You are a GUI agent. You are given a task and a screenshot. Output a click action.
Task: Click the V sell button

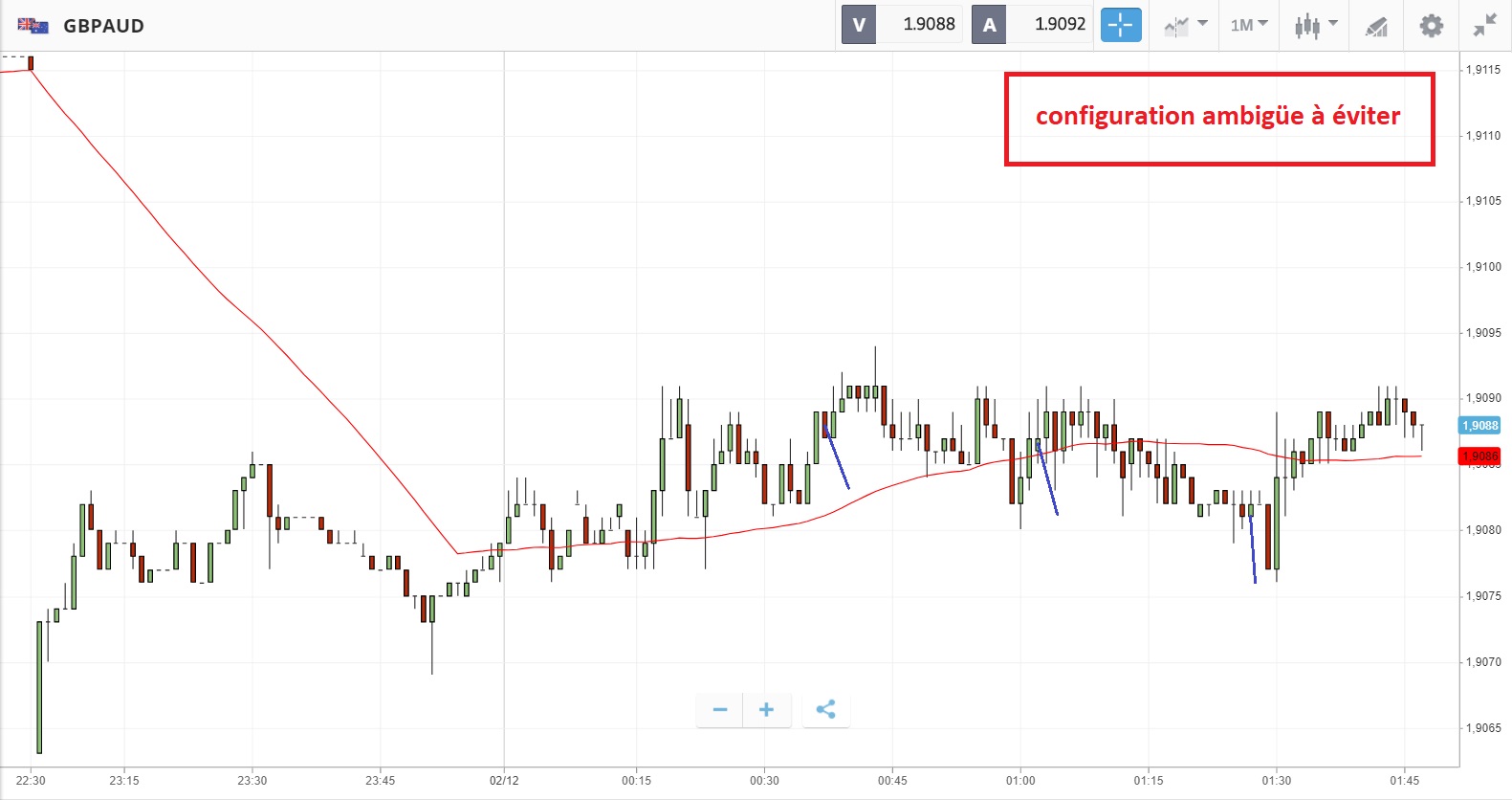point(859,25)
